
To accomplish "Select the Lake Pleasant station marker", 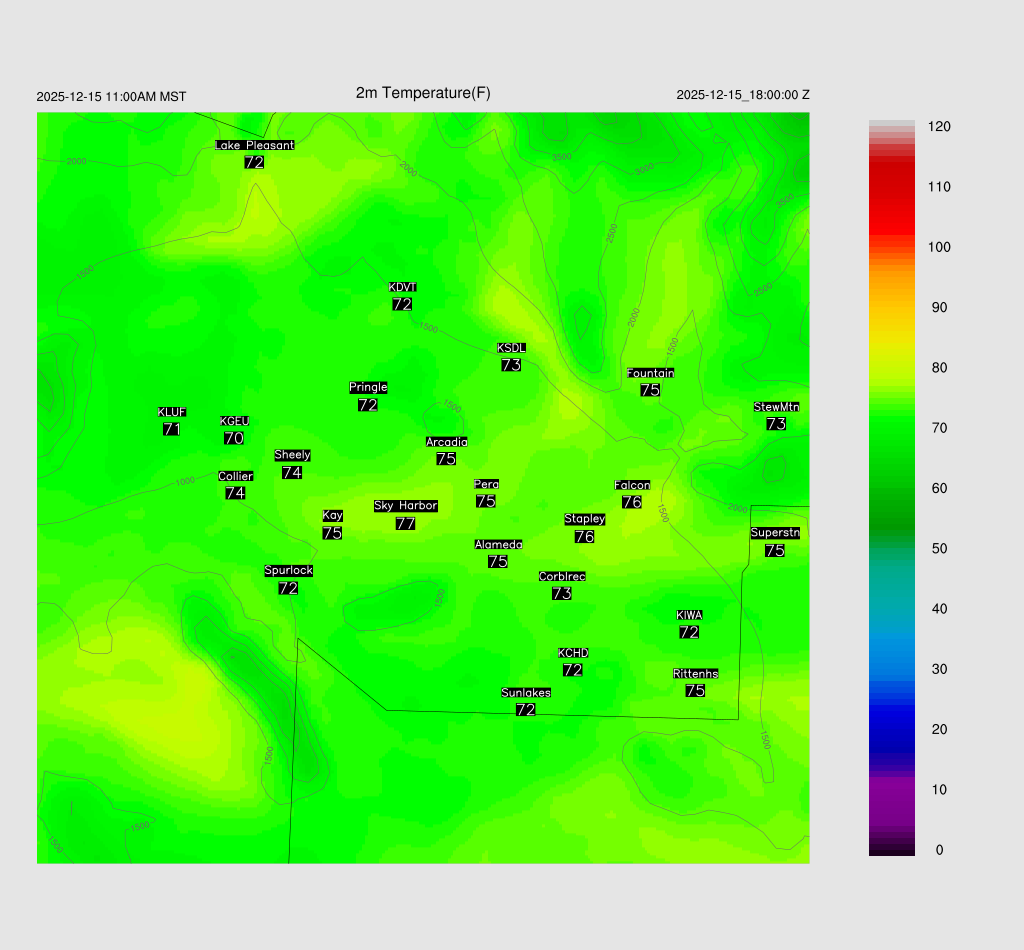I will (254, 154).
